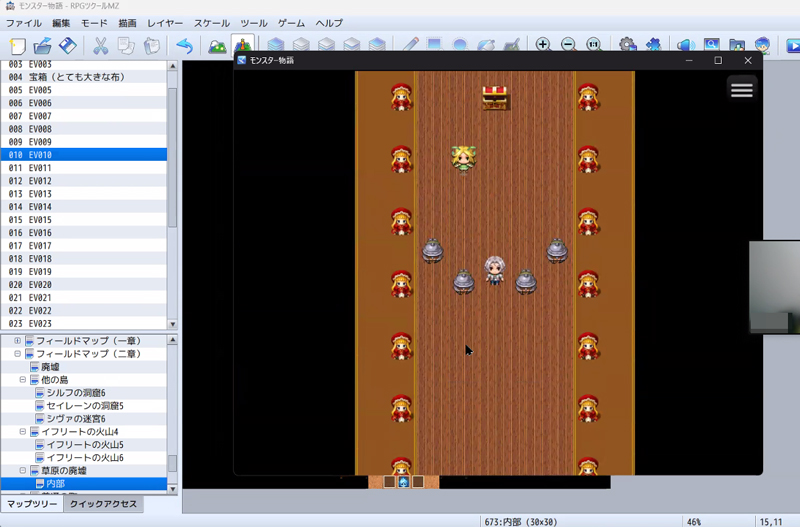Viewport: 800px width, 527px height.
Task: Select event 015 EV015 in the list
Action: pos(84,219)
